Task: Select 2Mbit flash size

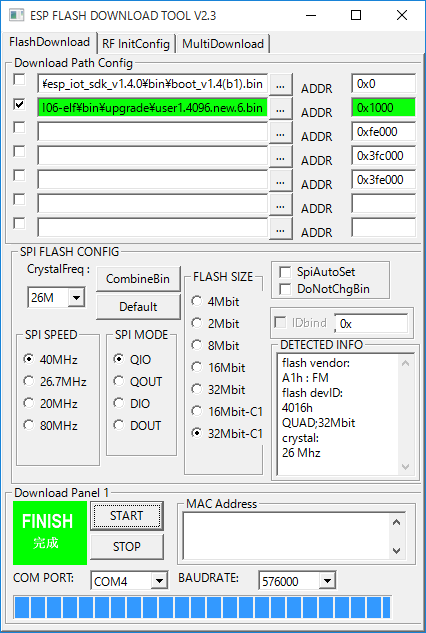Action: 197,323
